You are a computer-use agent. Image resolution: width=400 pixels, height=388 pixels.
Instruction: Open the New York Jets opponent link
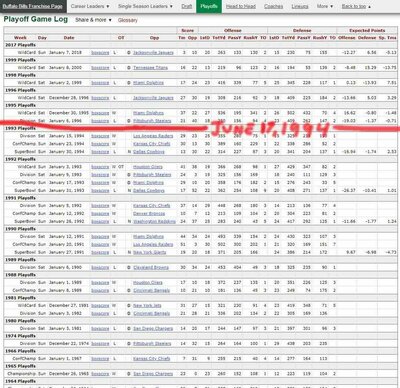click(147, 305)
